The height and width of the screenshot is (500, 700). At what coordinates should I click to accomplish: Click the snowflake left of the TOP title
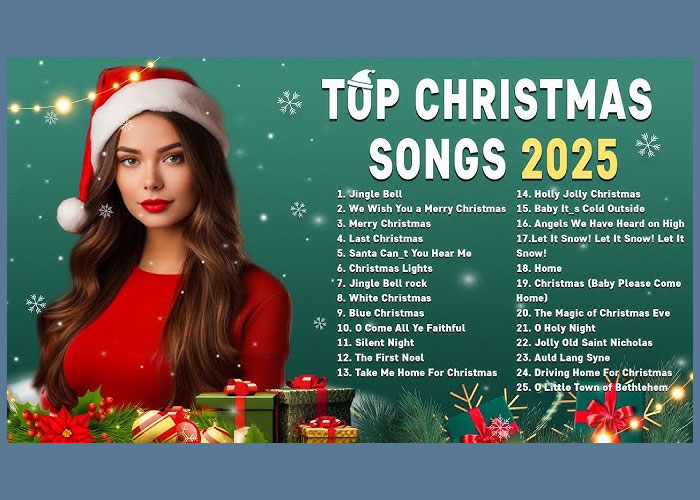pyautogui.click(x=289, y=102)
